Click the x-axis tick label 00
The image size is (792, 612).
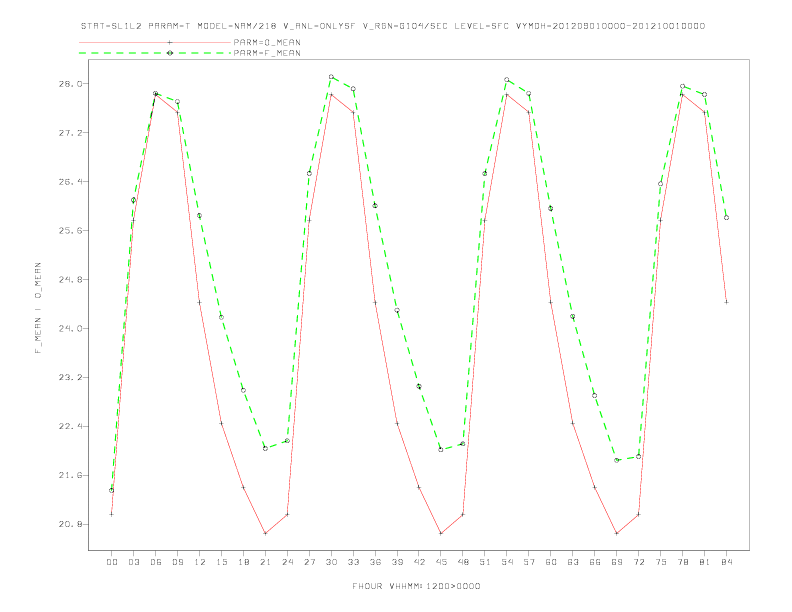[112, 562]
